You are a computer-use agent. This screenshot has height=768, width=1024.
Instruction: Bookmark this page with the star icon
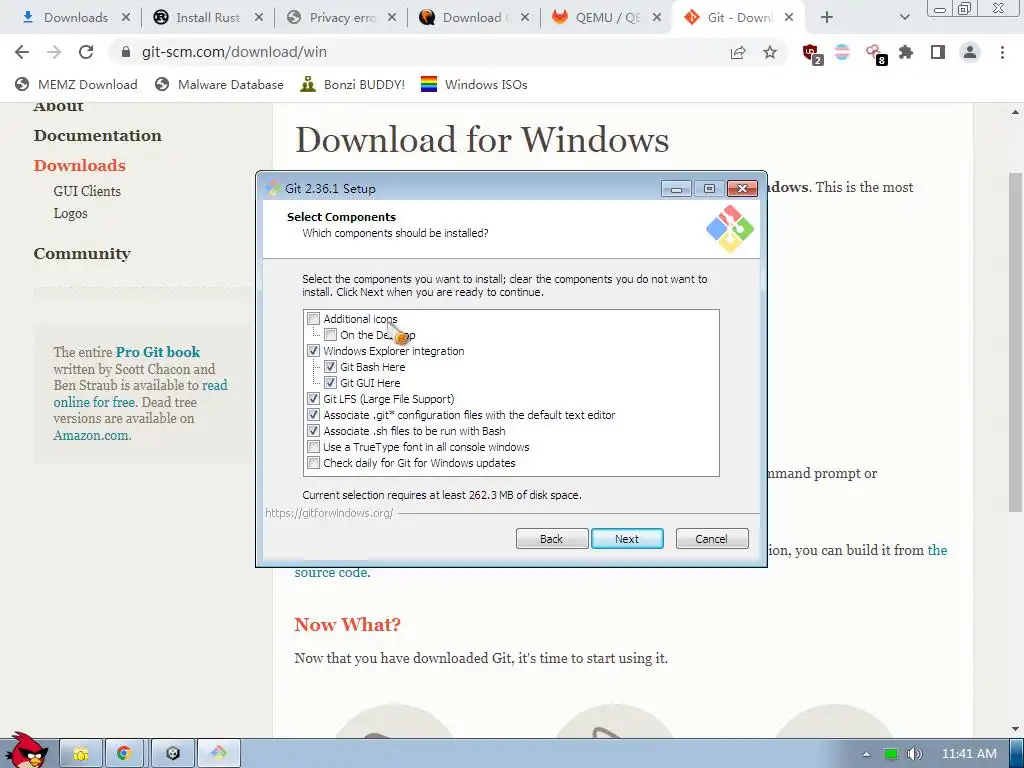(770, 52)
